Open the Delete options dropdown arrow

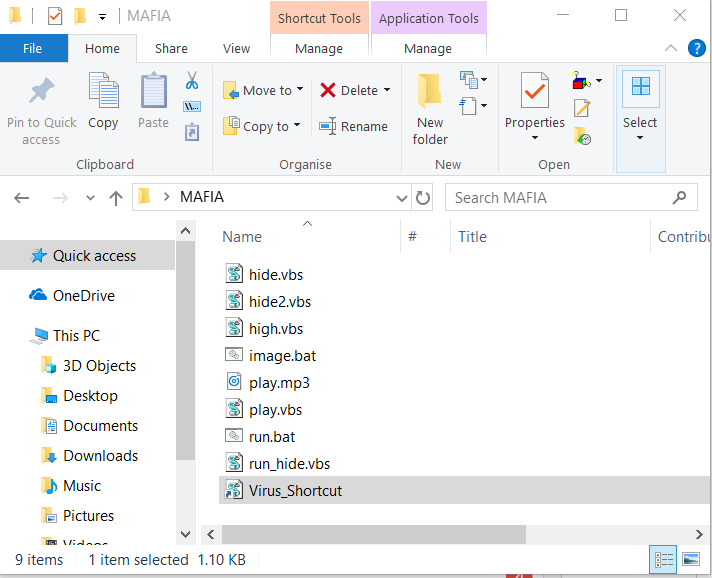(x=387, y=90)
